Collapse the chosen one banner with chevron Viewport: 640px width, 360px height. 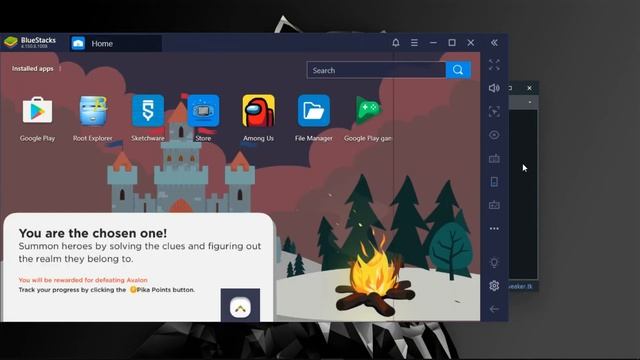click(x=240, y=309)
